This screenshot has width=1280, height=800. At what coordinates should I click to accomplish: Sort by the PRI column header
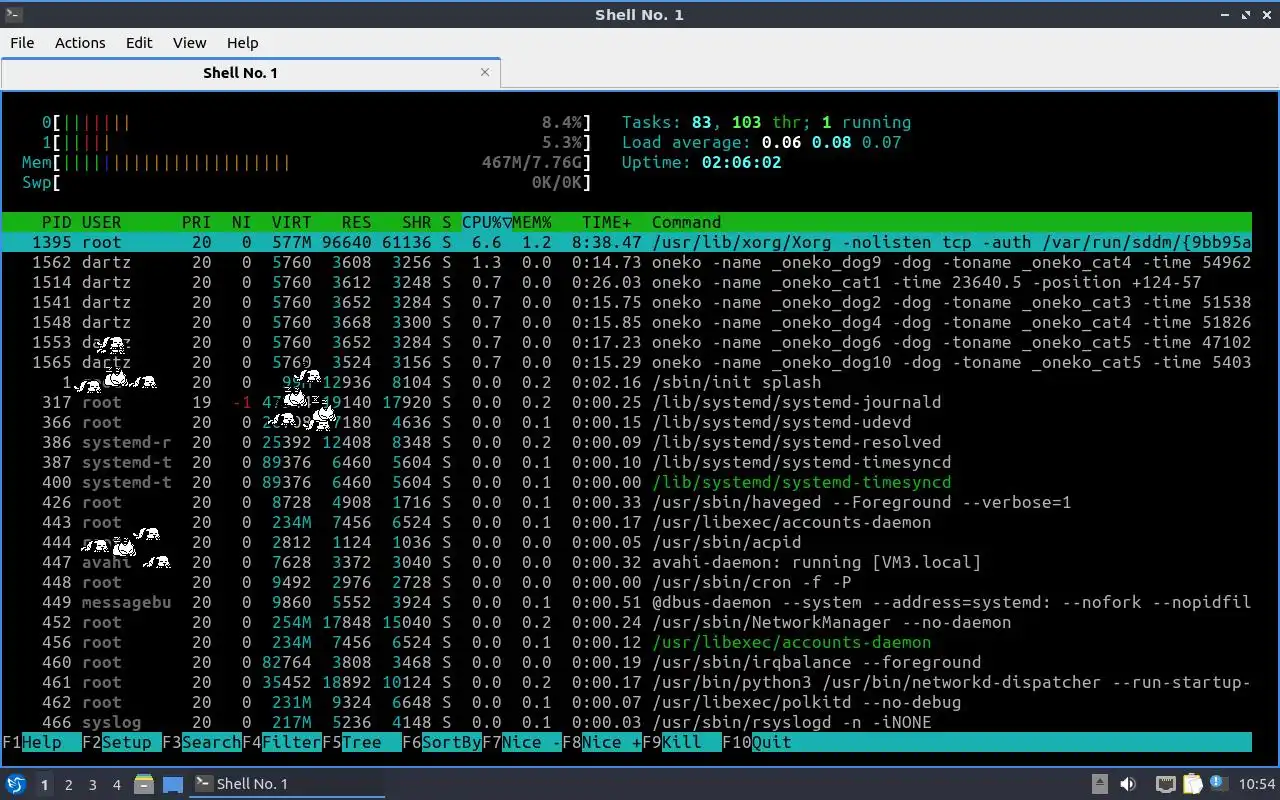[x=197, y=222]
